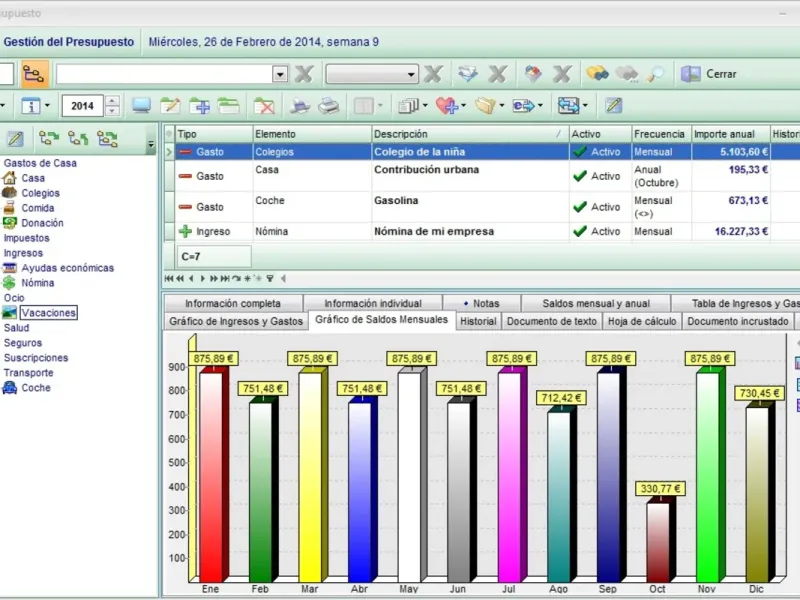Screen dimensions: 800x600
Task: Click the add-new-record plus icon
Action: 199,106
